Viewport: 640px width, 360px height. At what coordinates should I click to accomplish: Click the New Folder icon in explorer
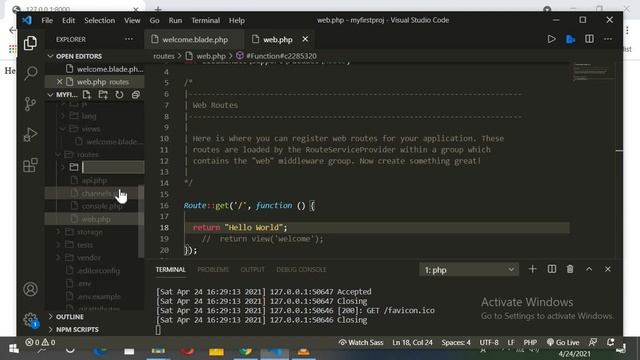pos(103,95)
